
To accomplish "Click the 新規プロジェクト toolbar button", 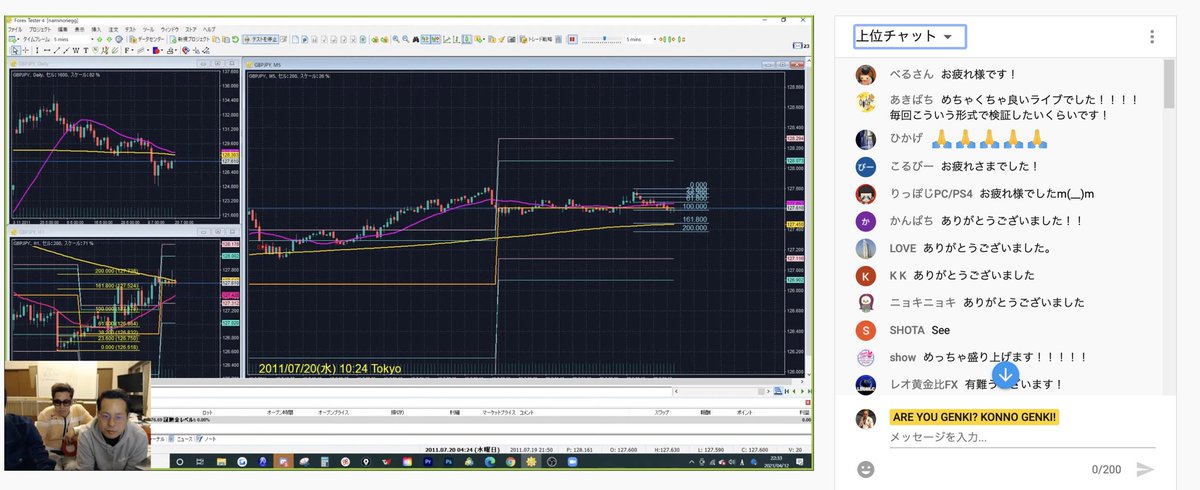I will (191, 39).
